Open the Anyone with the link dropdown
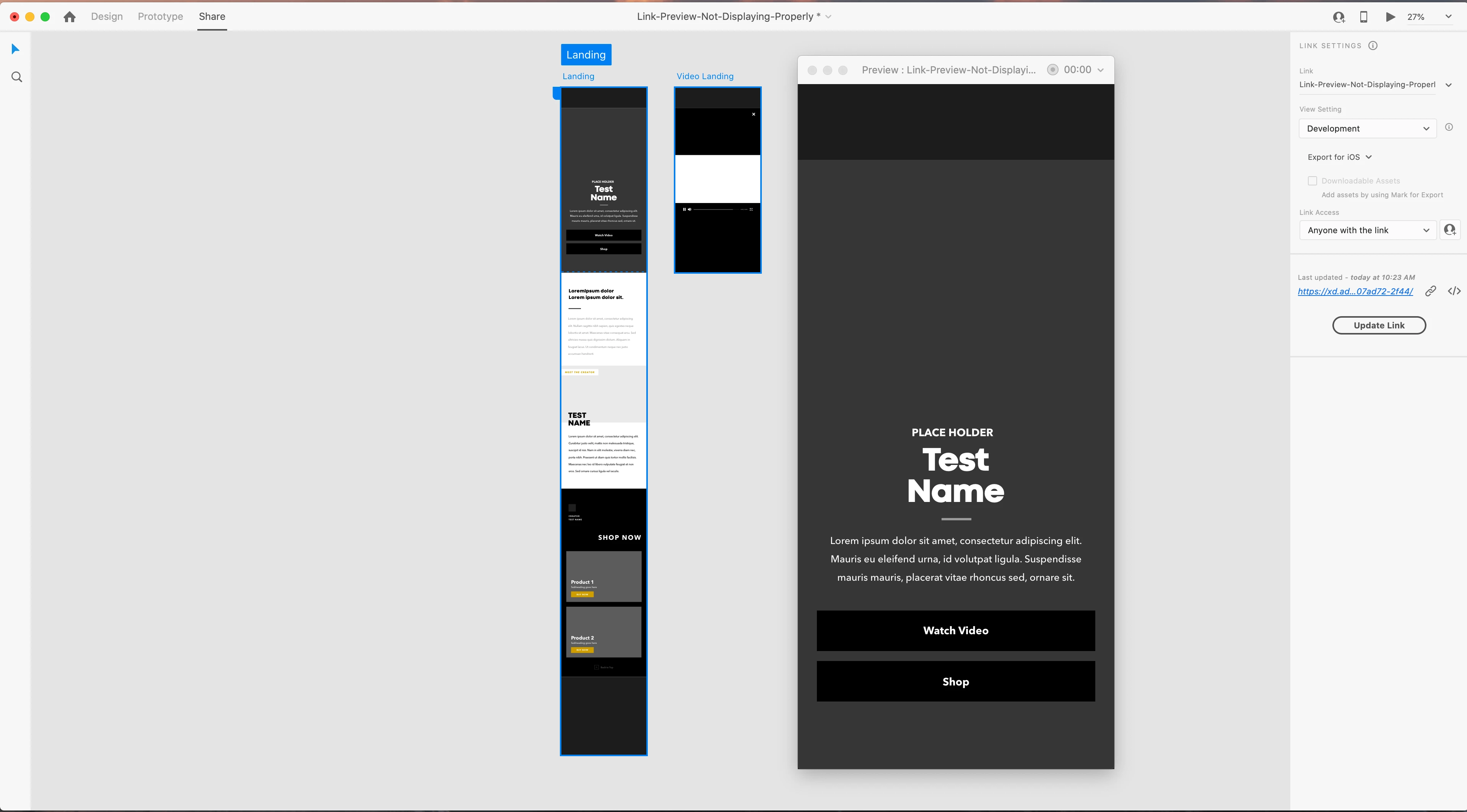Image resolution: width=1467 pixels, height=812 pixels. click(x=1367, y=230)
